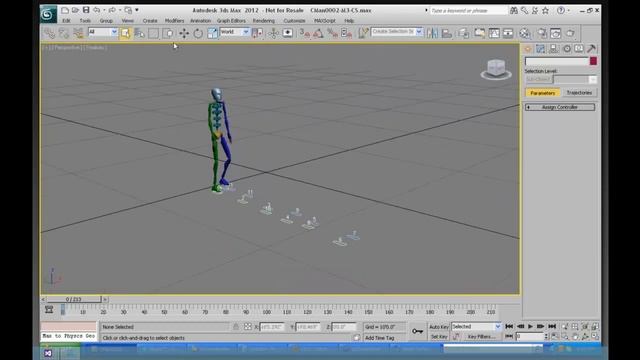This screenshot has height=360, width=640.
Task: Open the Create menu
Action: tap(150, 20)
